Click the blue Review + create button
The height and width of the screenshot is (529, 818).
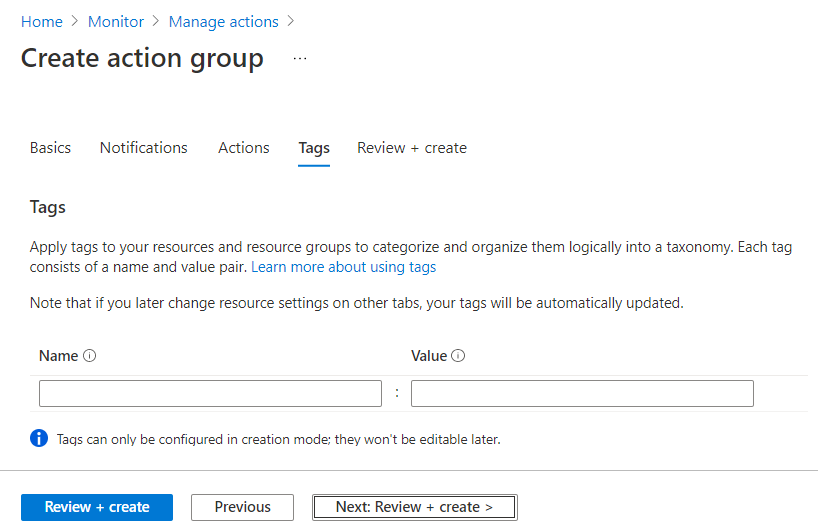pyautogui.click(x=97, y=507)
